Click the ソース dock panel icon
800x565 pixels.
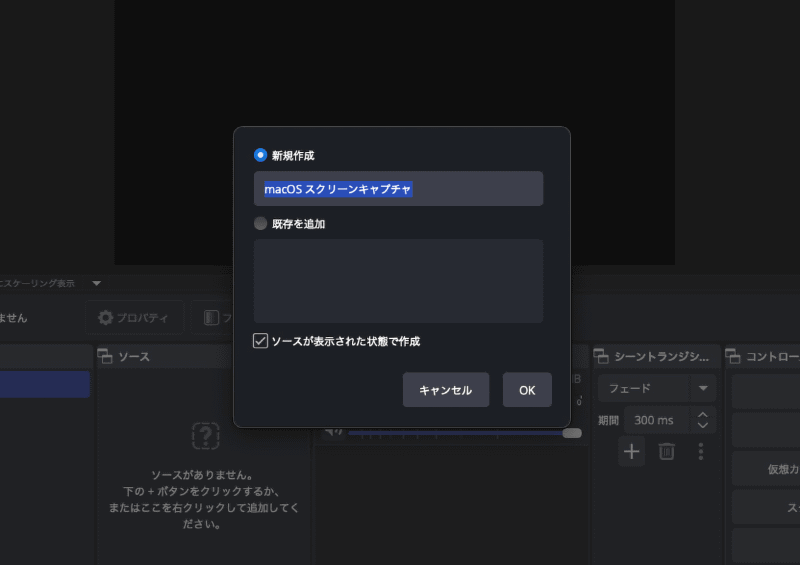105,356
